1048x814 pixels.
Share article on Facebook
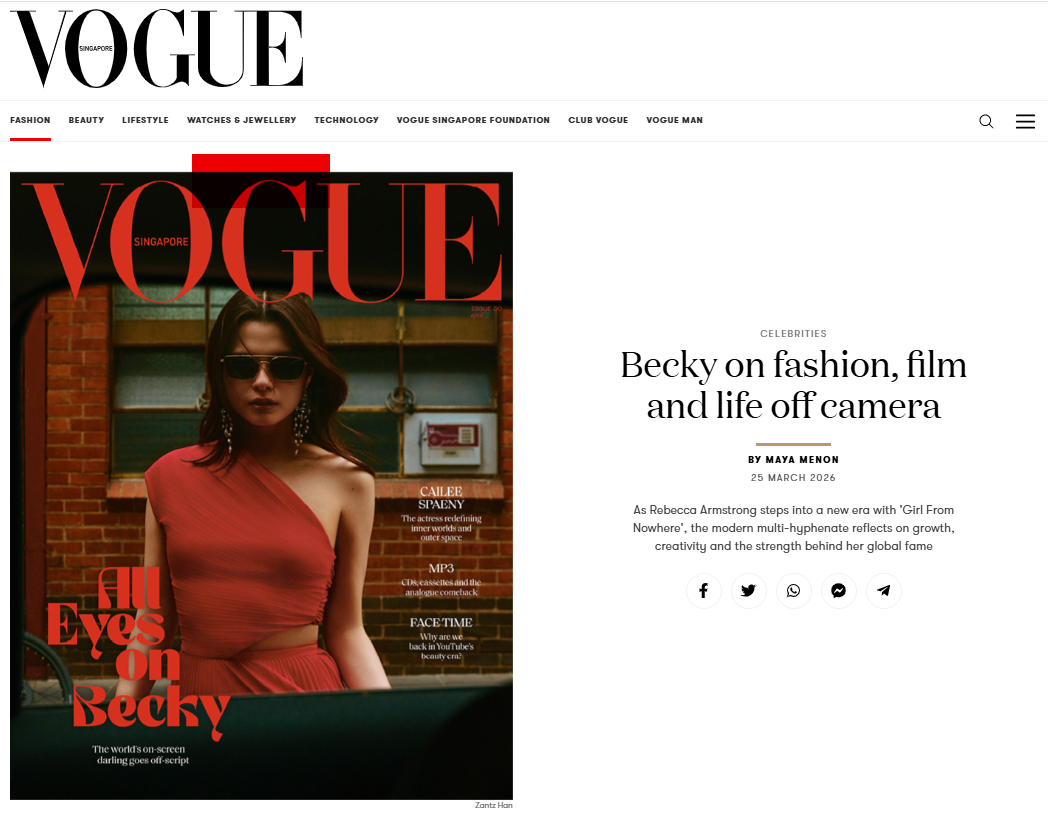tap(704, 591)
